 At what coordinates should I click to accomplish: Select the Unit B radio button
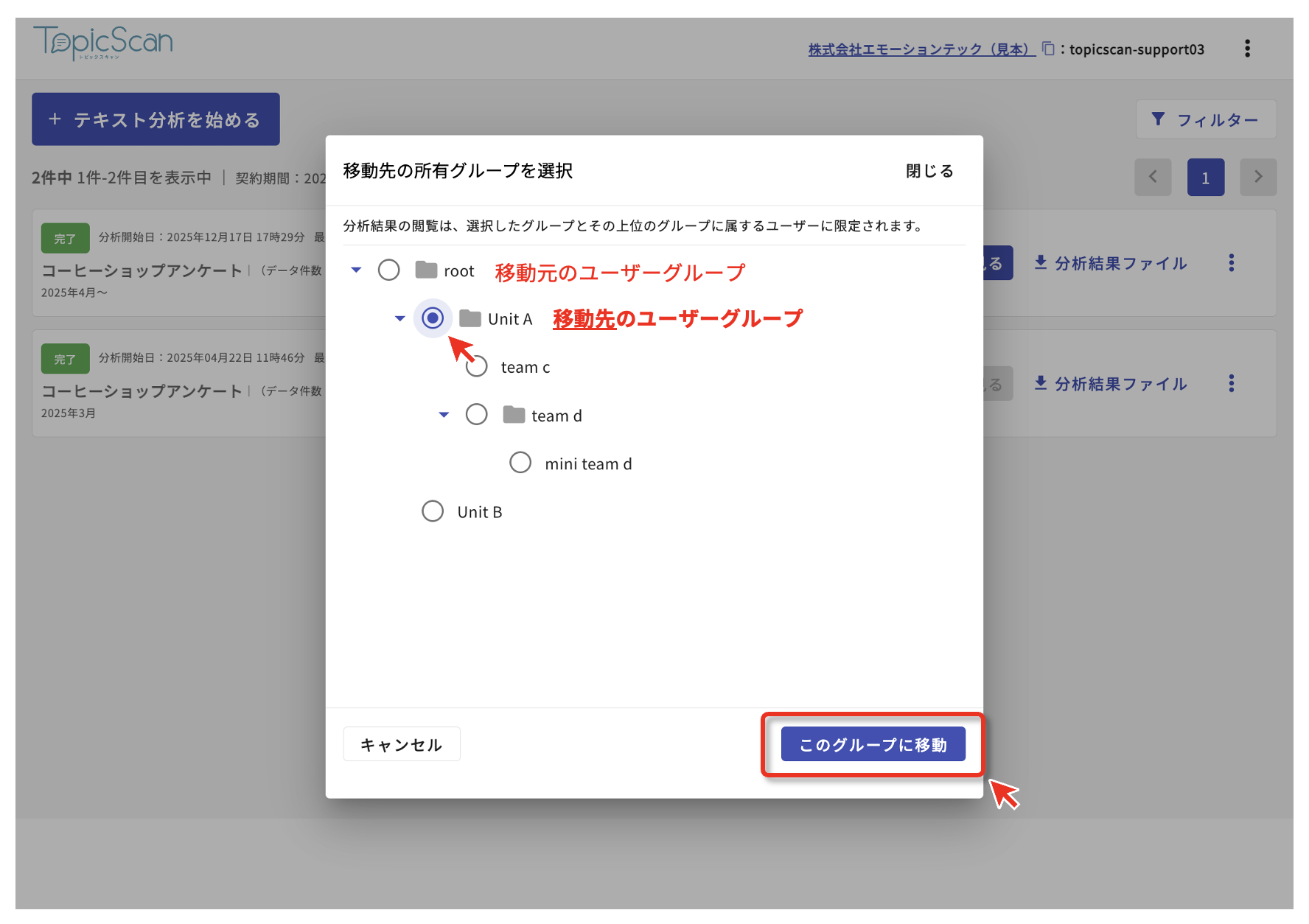433,511
